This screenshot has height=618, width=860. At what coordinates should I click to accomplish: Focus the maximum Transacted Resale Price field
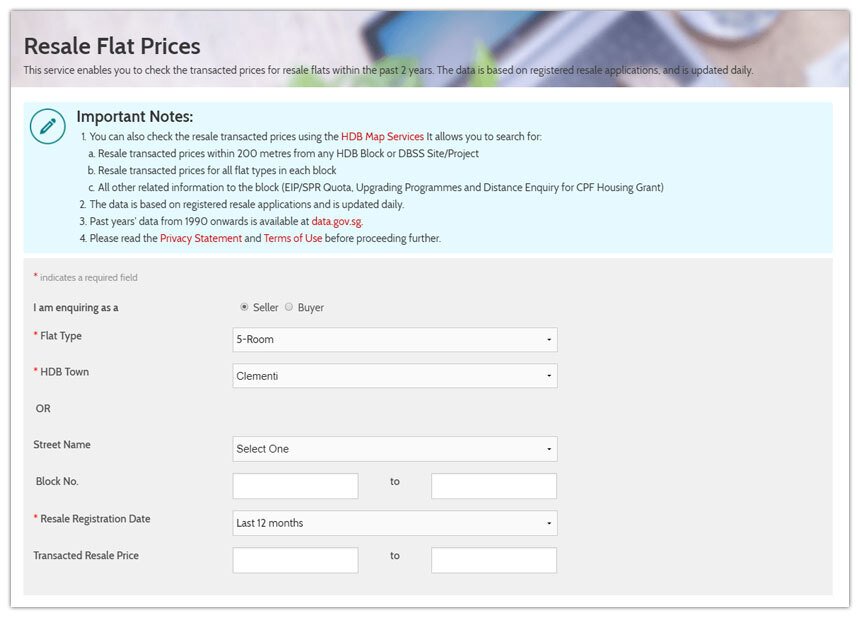pos(494,560)
